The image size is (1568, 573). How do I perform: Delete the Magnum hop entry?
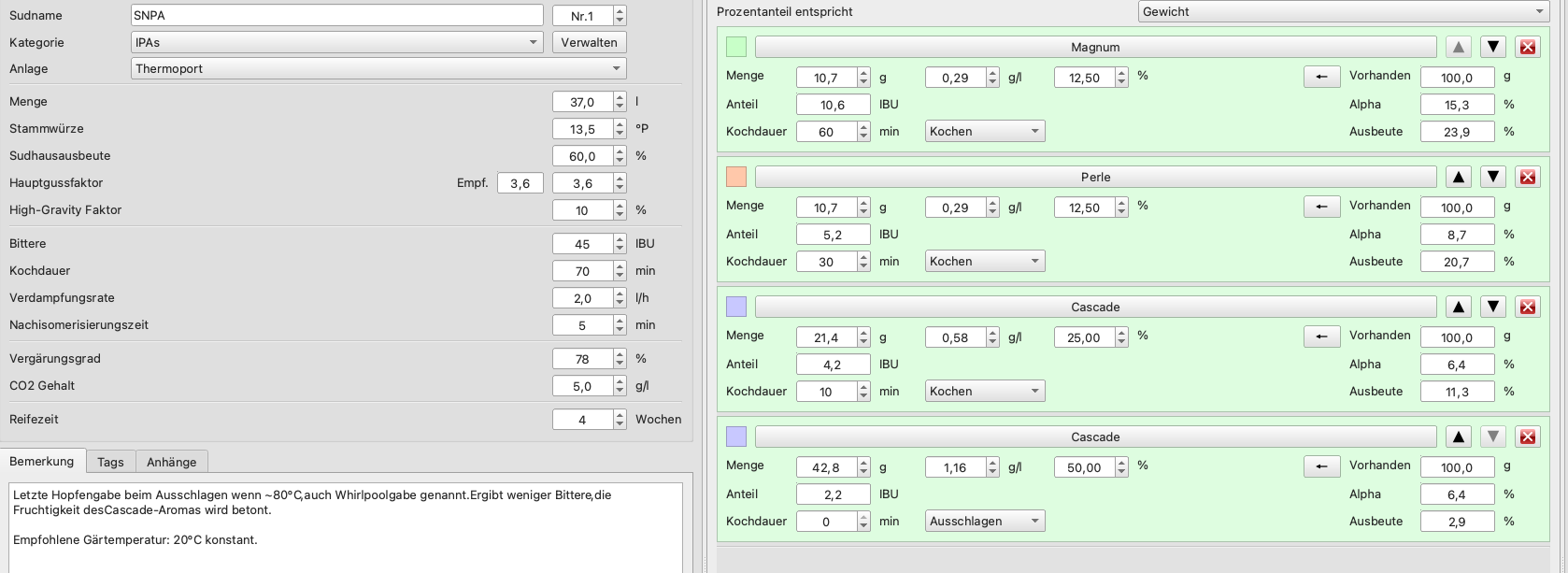pos(1528,47)
